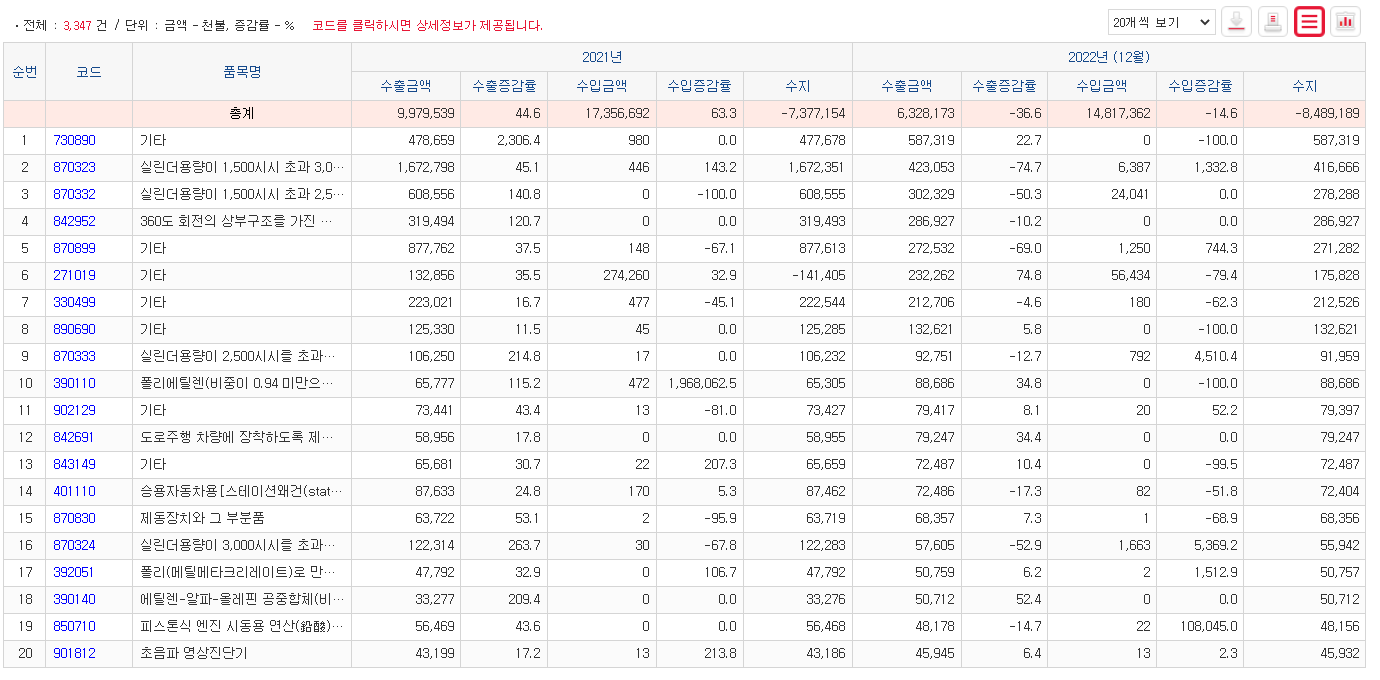Open code link 390140

coord(75,600)
